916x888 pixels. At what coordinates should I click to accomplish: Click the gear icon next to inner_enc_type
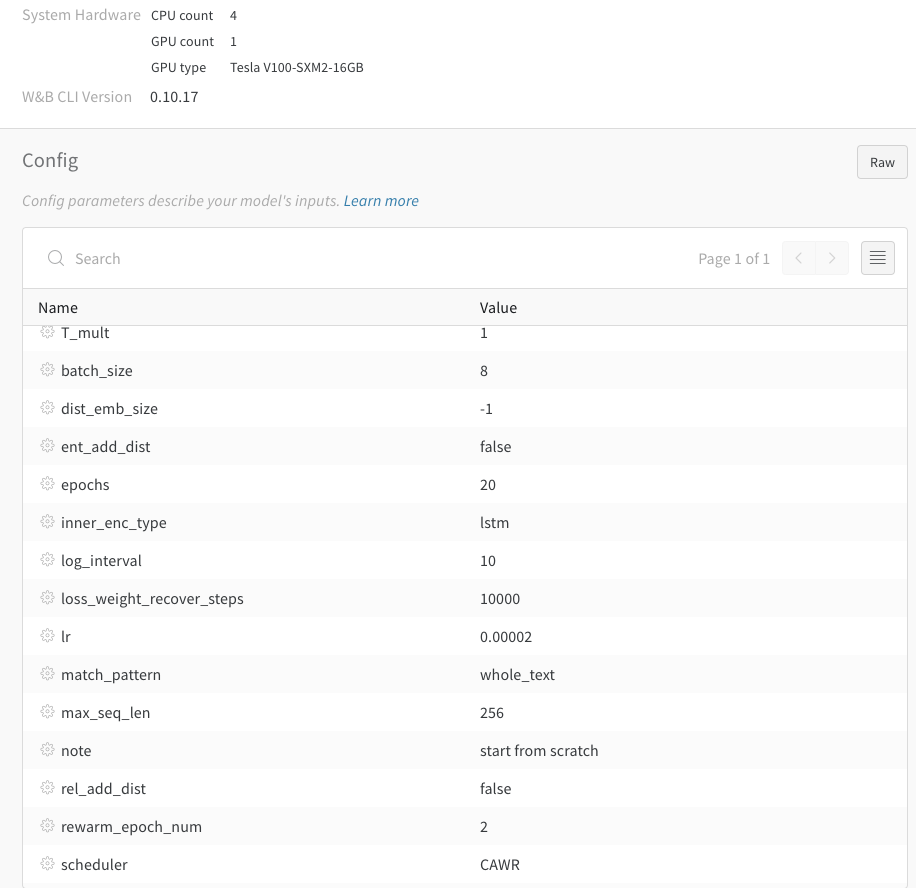click(x=47, y=522)
